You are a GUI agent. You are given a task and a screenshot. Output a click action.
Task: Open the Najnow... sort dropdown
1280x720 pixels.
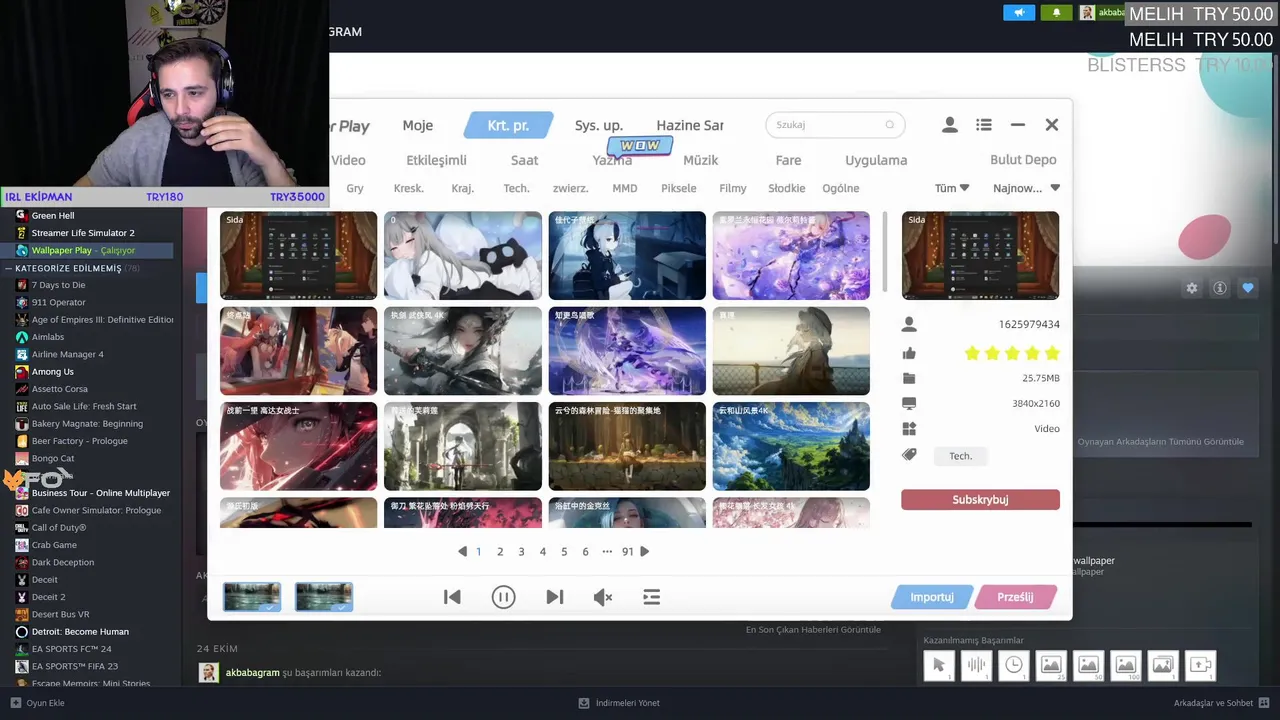(1026, 188)
